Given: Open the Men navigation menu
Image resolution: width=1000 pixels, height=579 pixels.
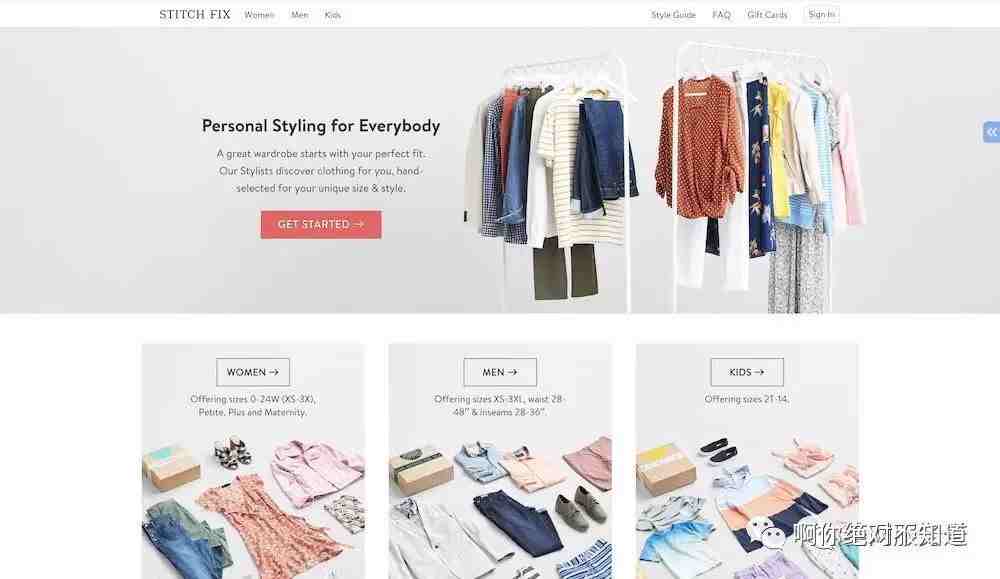Looking at the screenshot, I should [x=300, y=15].
